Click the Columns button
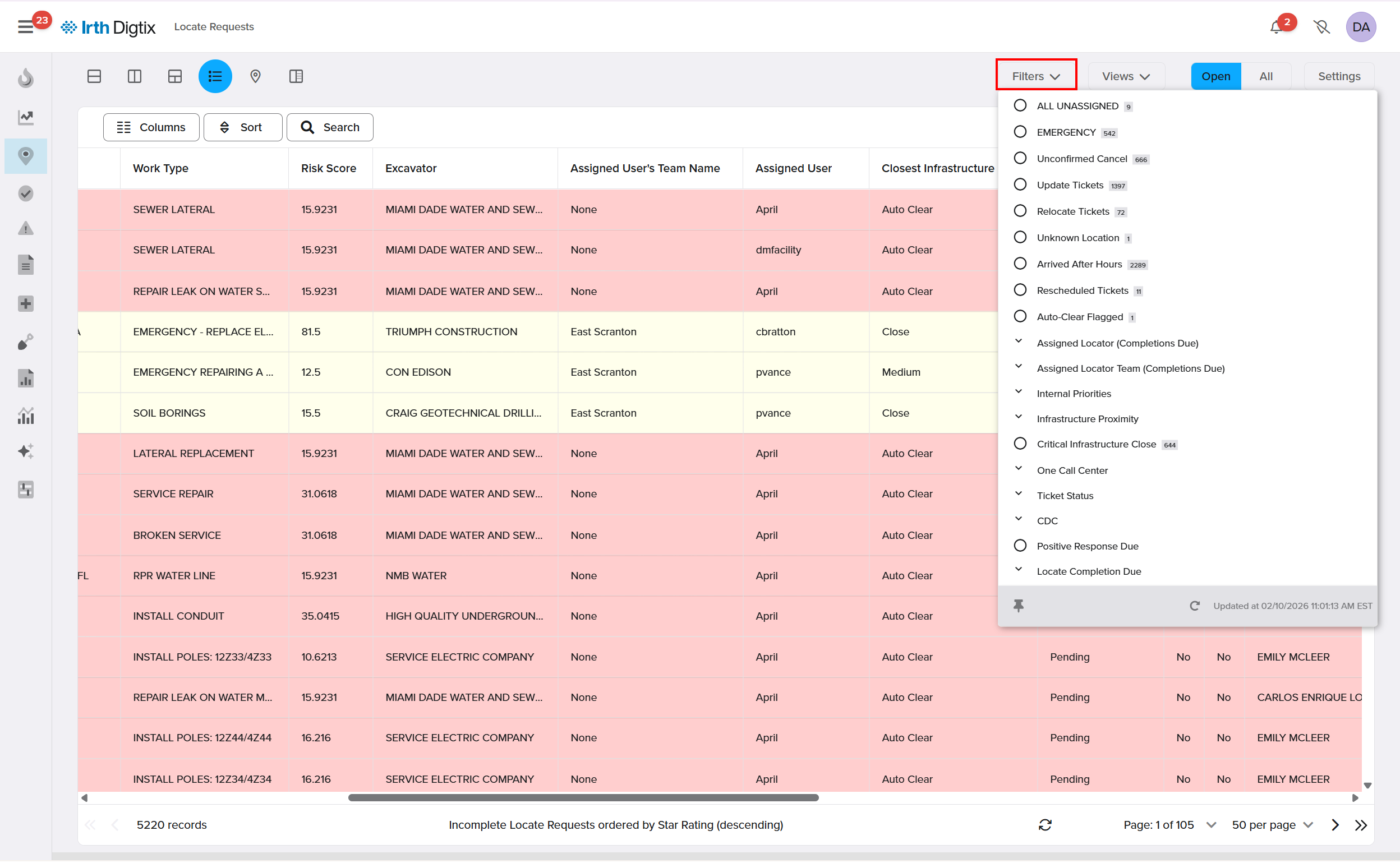This screenshot has width=1400, height=863. [151, 127]
